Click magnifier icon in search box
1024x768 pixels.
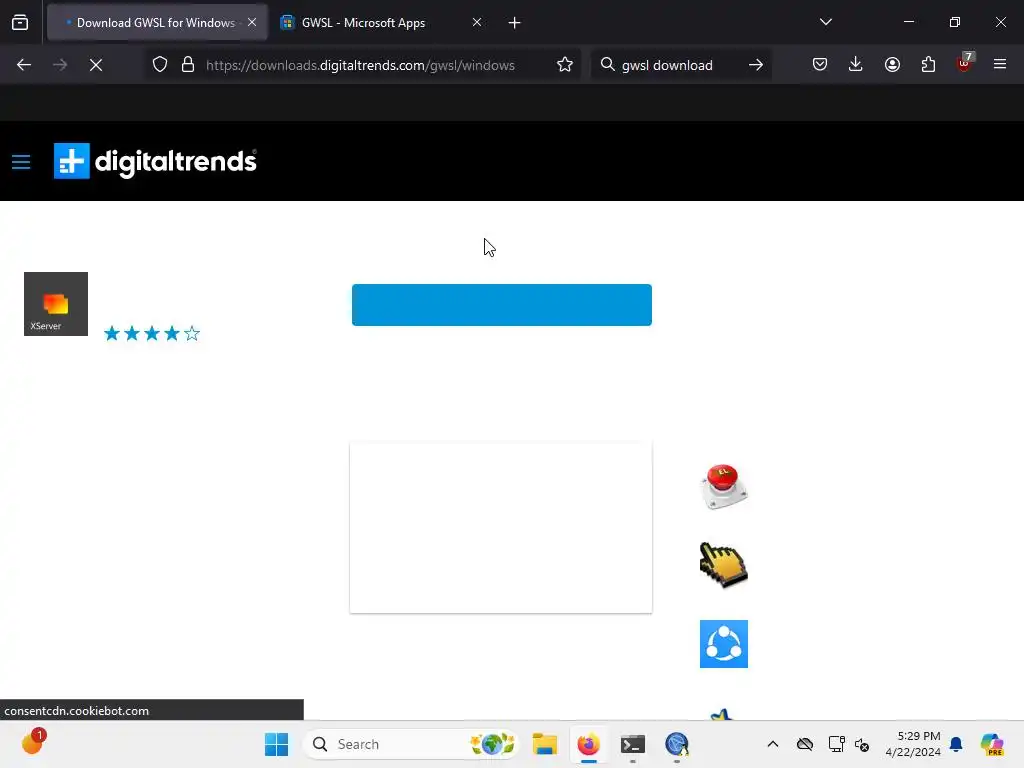point(607,65)
